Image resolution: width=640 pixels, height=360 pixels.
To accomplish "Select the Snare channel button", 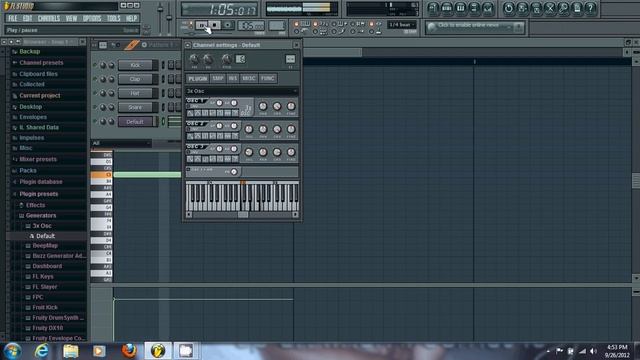I will pos(135,107).
